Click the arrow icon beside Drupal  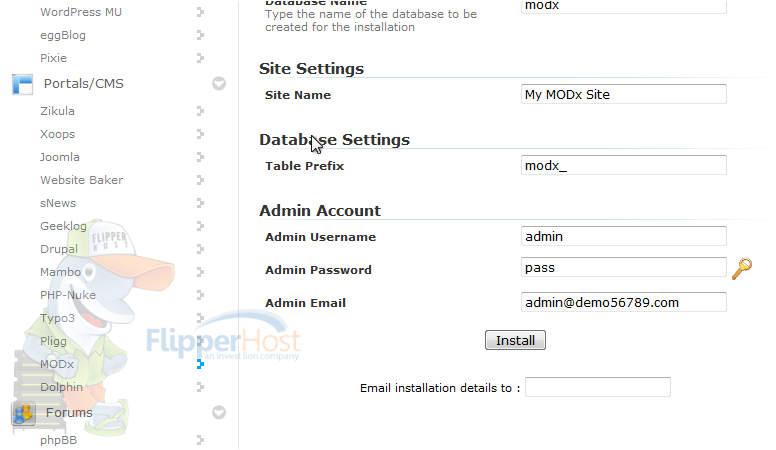200,249
